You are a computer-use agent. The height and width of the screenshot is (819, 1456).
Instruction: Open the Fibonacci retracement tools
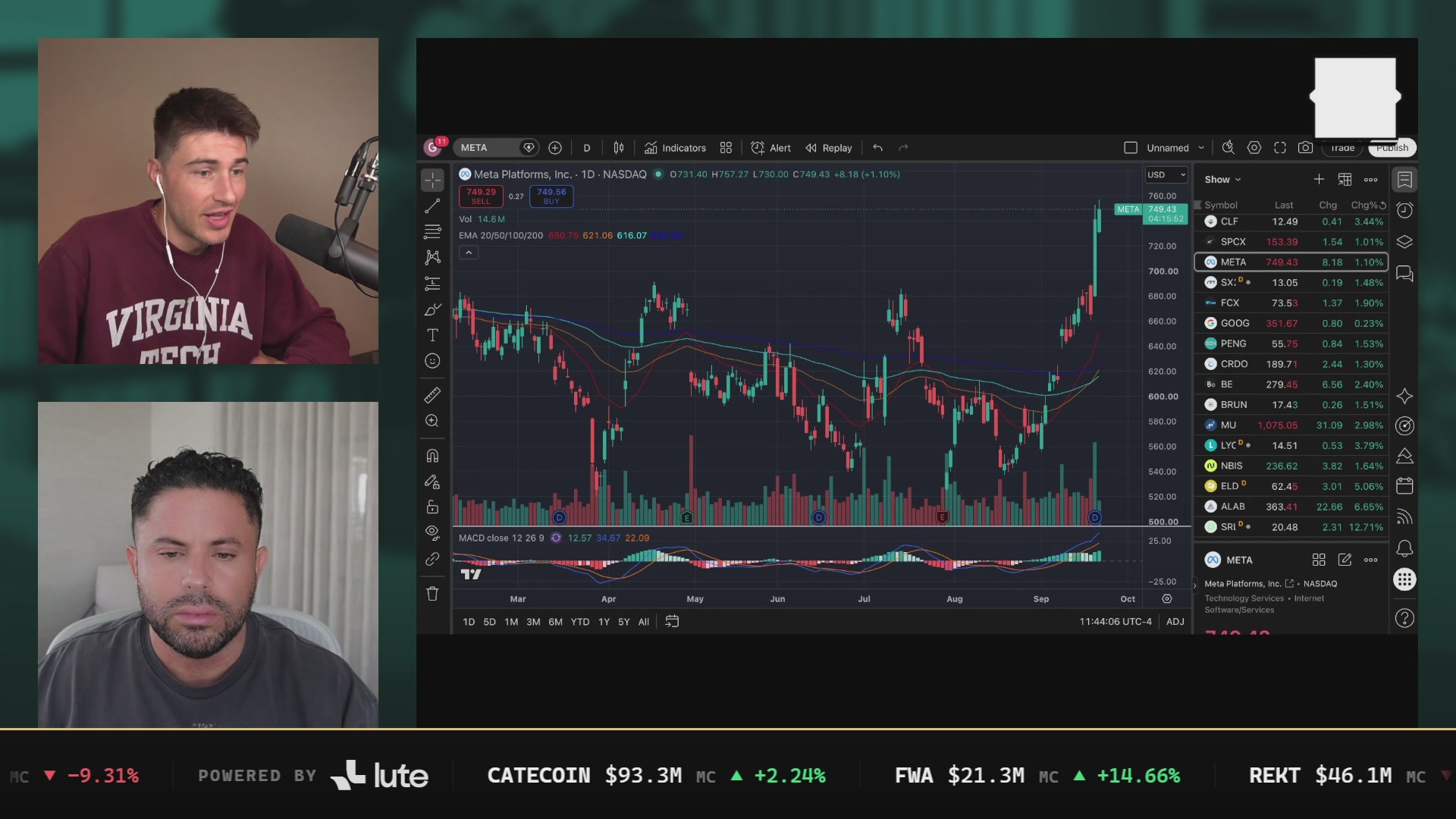pos(432,231)
